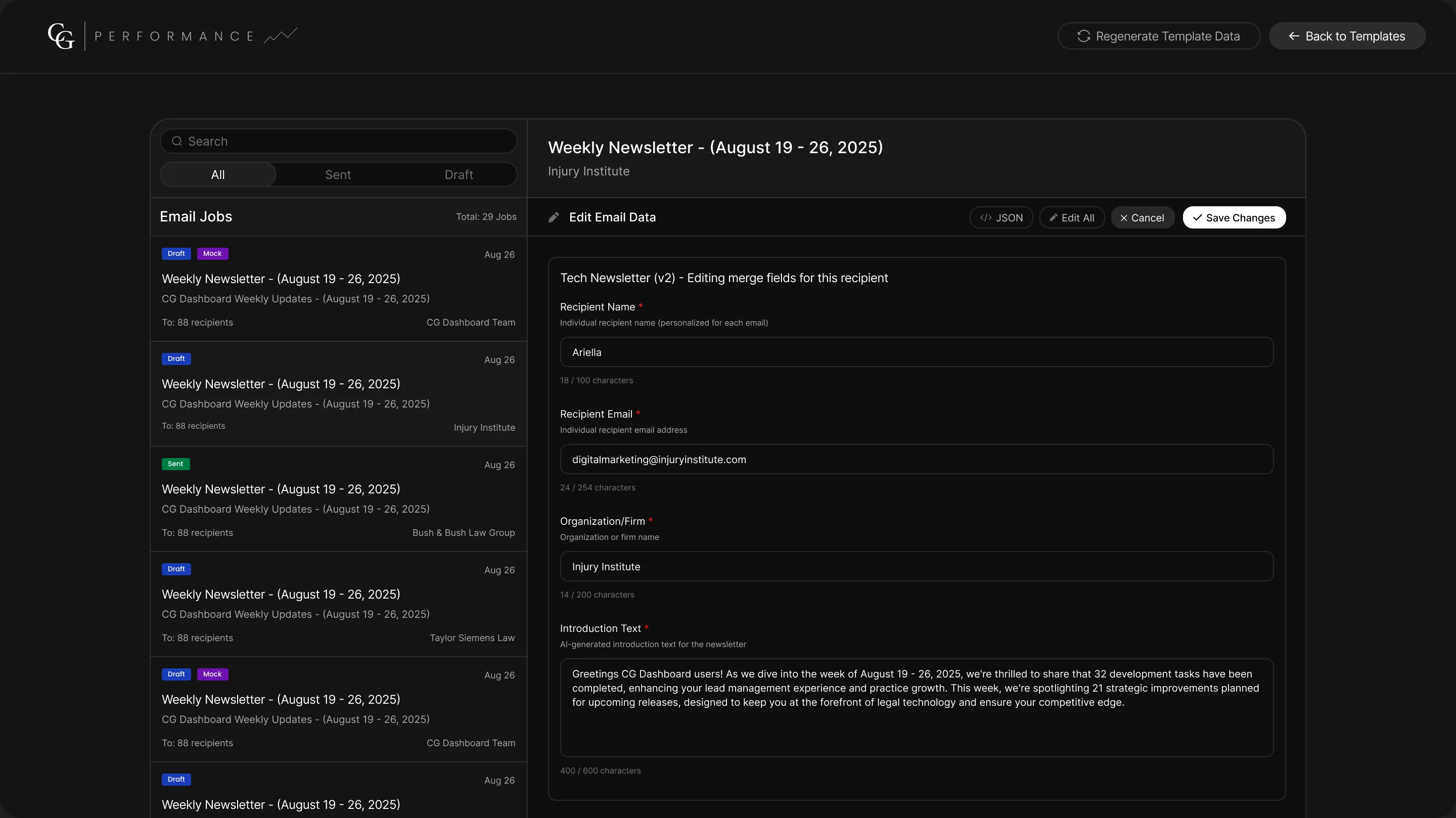Screen dimensions: 1456x818
Task: Click Regenerate Template Data
Action: pyautogui.click(x=1159, y=36)
